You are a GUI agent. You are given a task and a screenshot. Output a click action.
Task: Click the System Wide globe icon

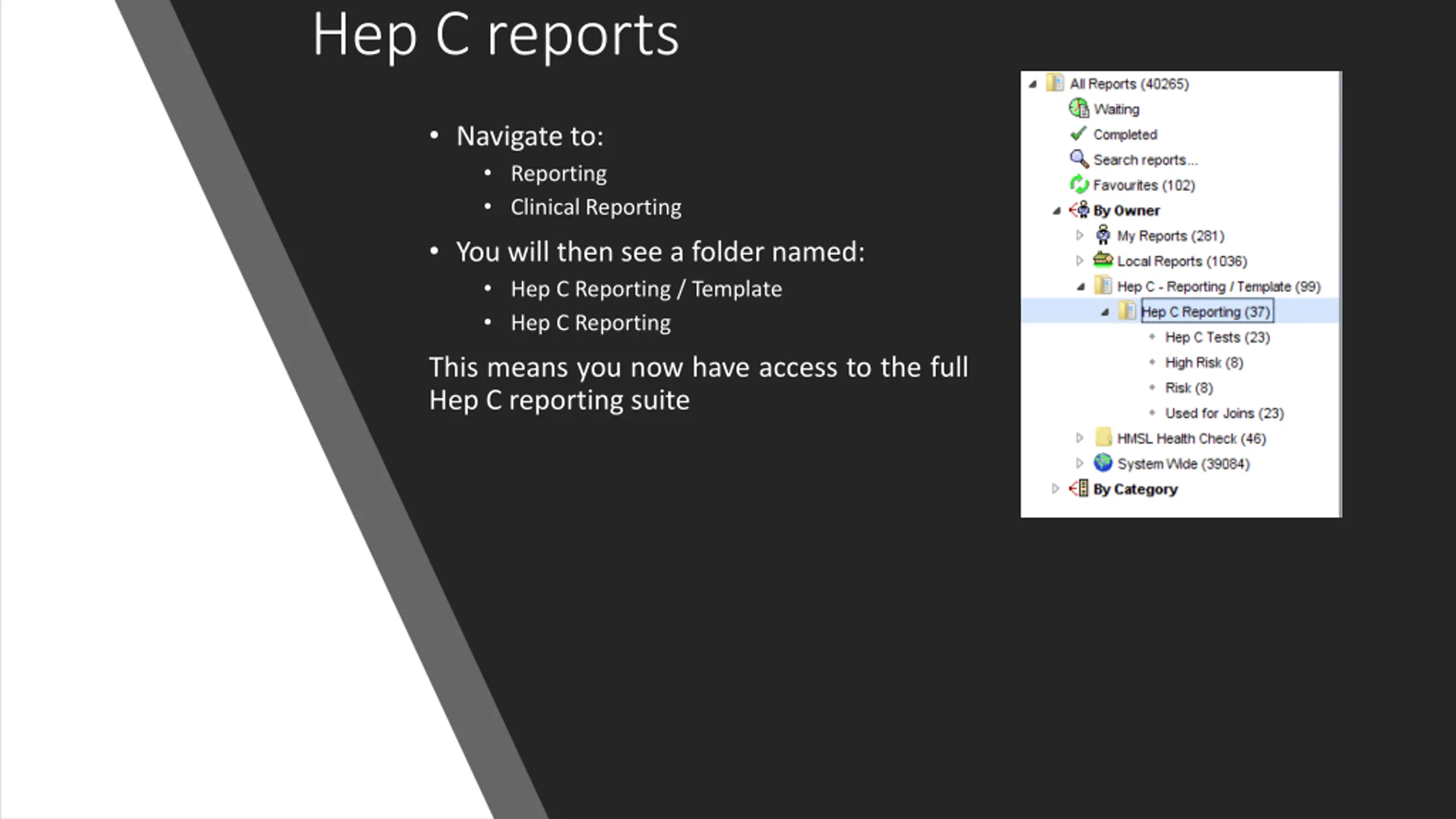coord(1103,463)
